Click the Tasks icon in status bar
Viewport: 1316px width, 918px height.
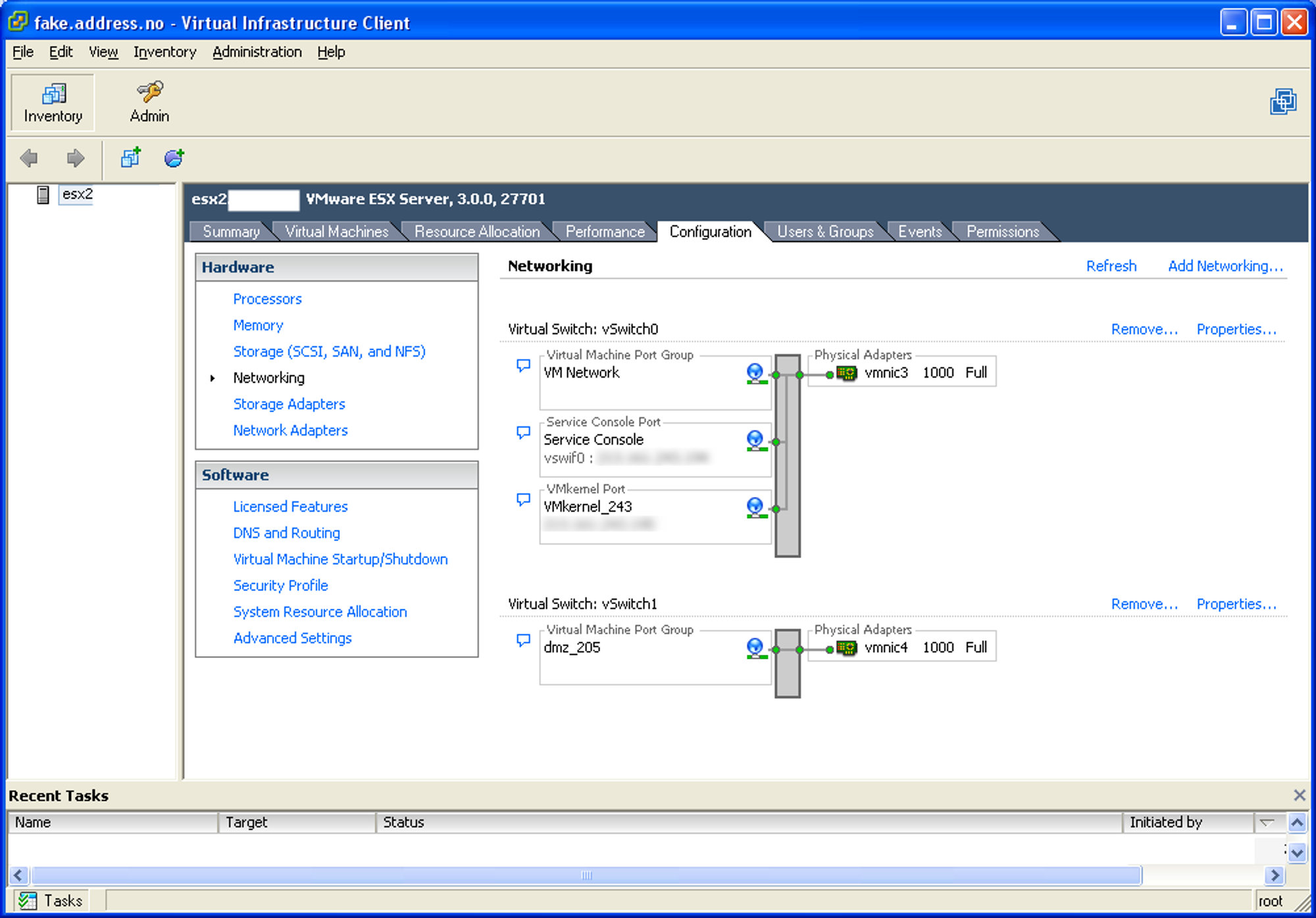(28, 900)
